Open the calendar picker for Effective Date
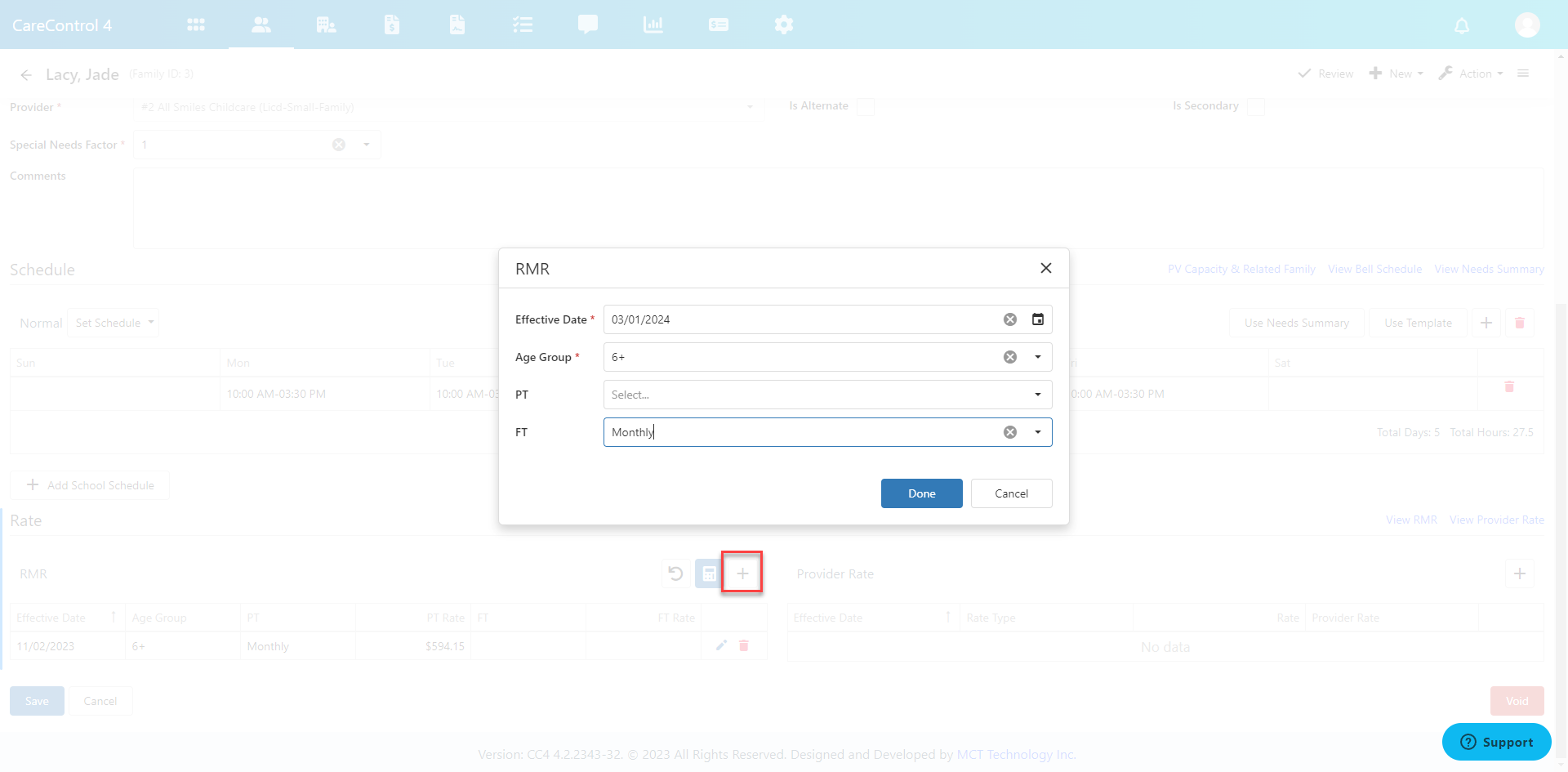 pyautogui.click(x=1038, y=319)
